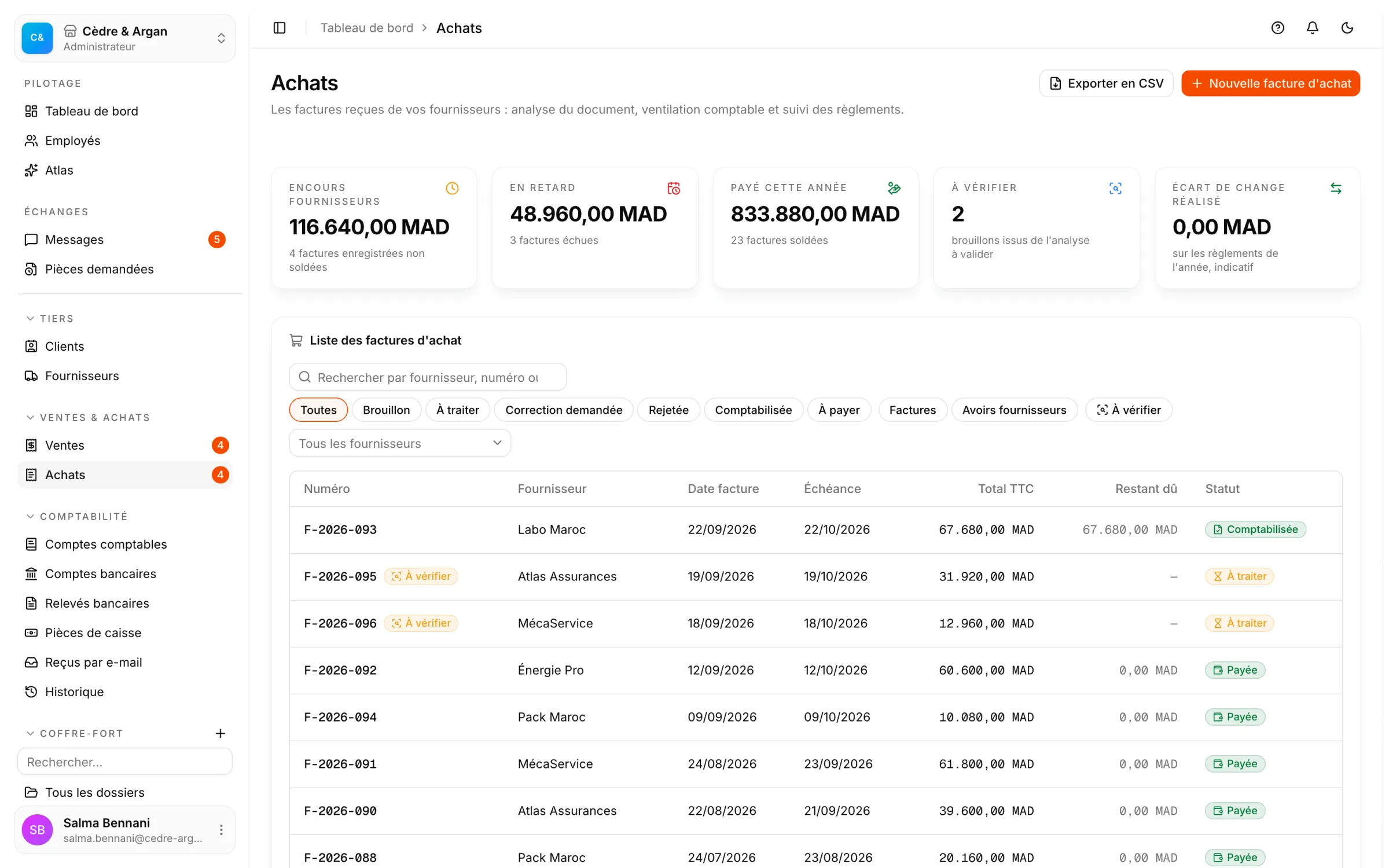
Task: Open Salma Bennani user options menu
Action: pos(221,830)
